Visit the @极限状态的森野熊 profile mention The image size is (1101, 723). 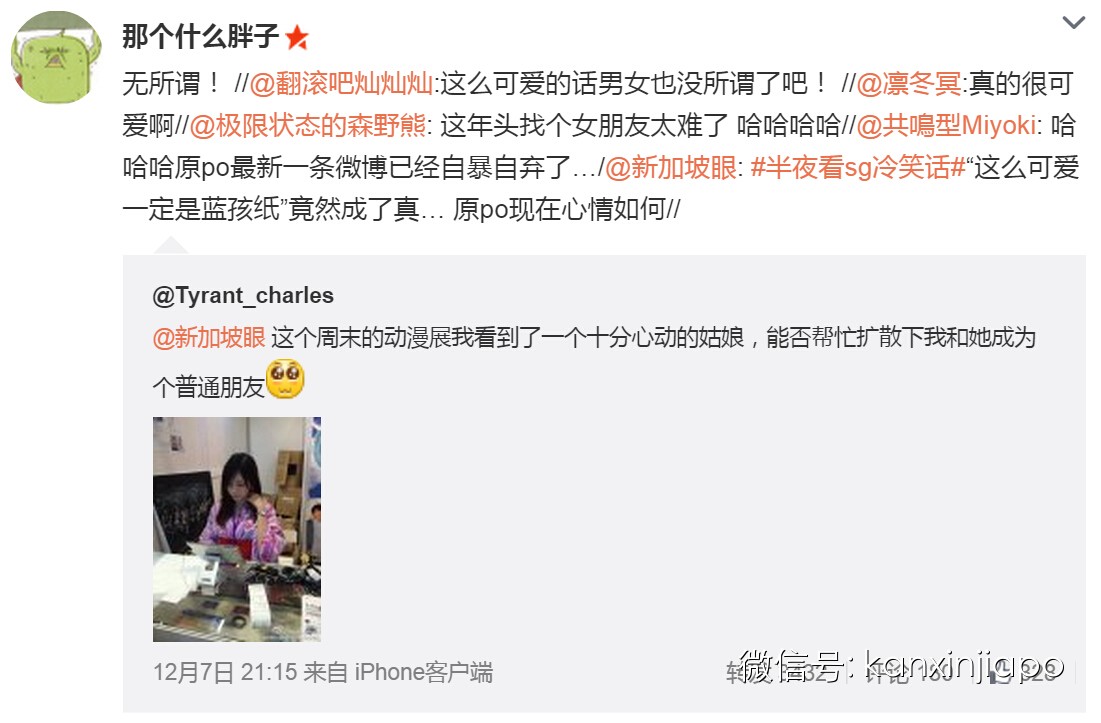tap(308, 126)
